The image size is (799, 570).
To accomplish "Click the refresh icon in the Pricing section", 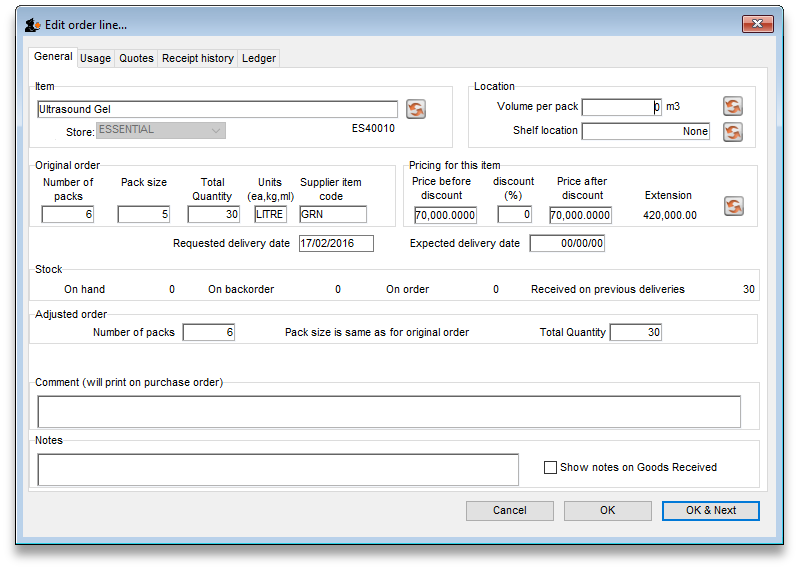I will pos(733,206).
